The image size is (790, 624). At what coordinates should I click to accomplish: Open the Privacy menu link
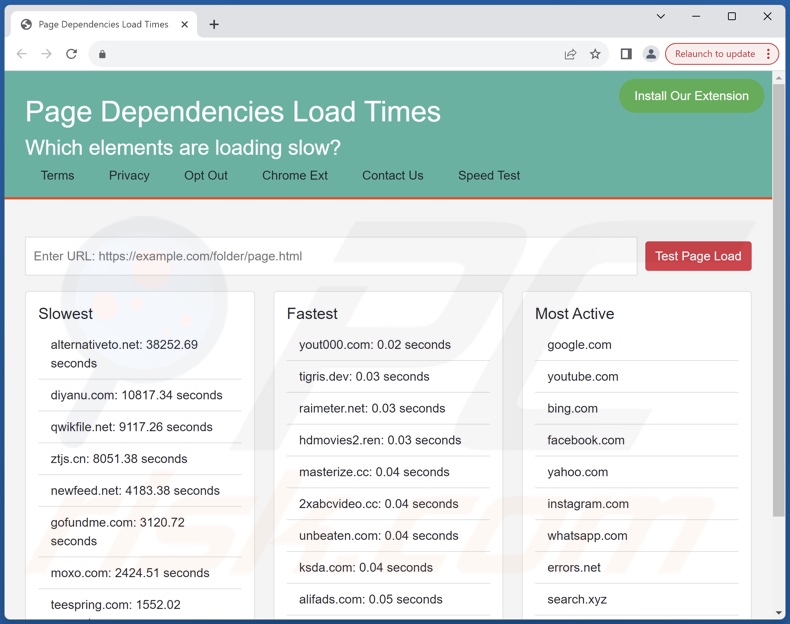(129, 175)
